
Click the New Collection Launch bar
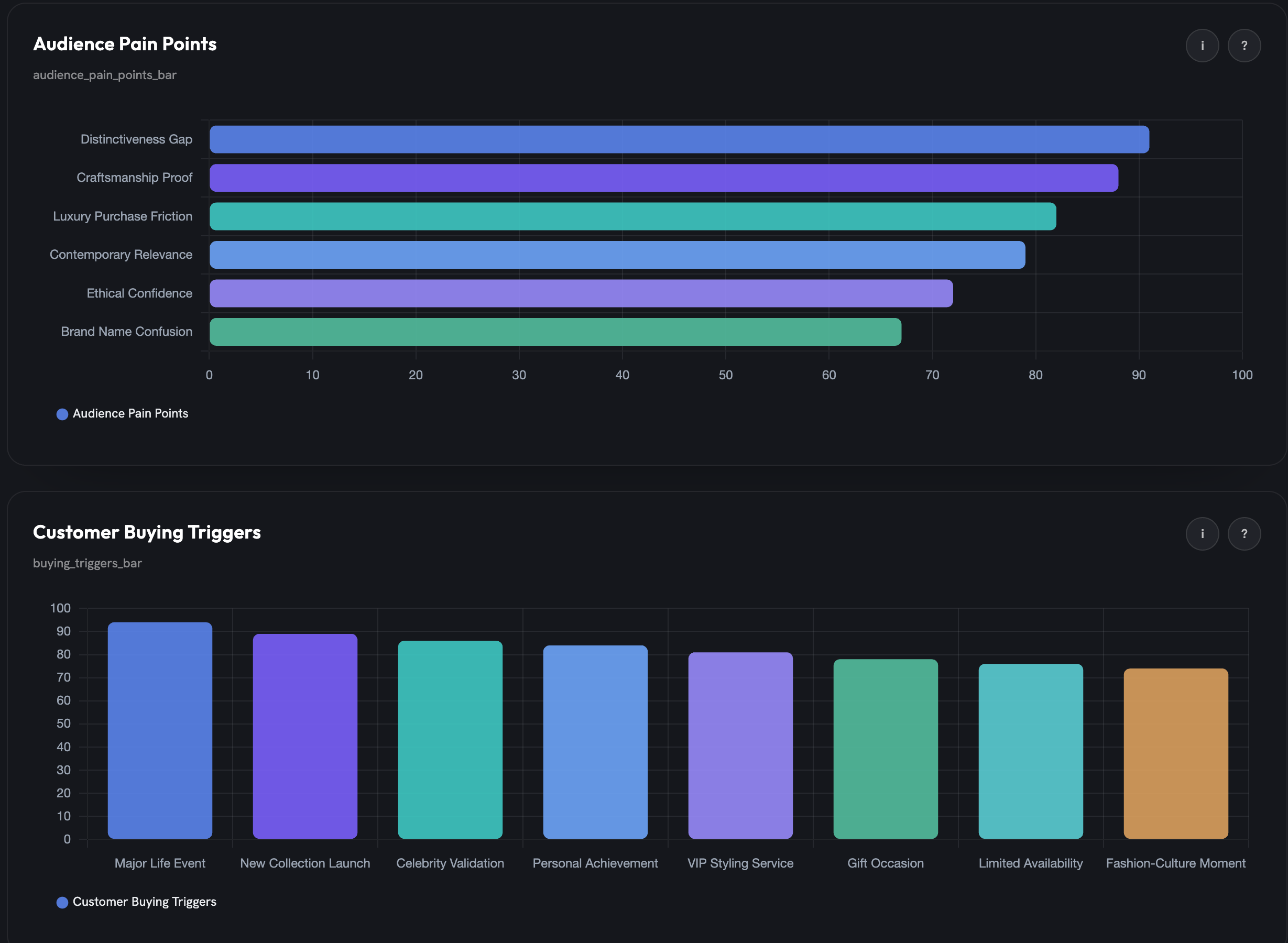point(305,736)
